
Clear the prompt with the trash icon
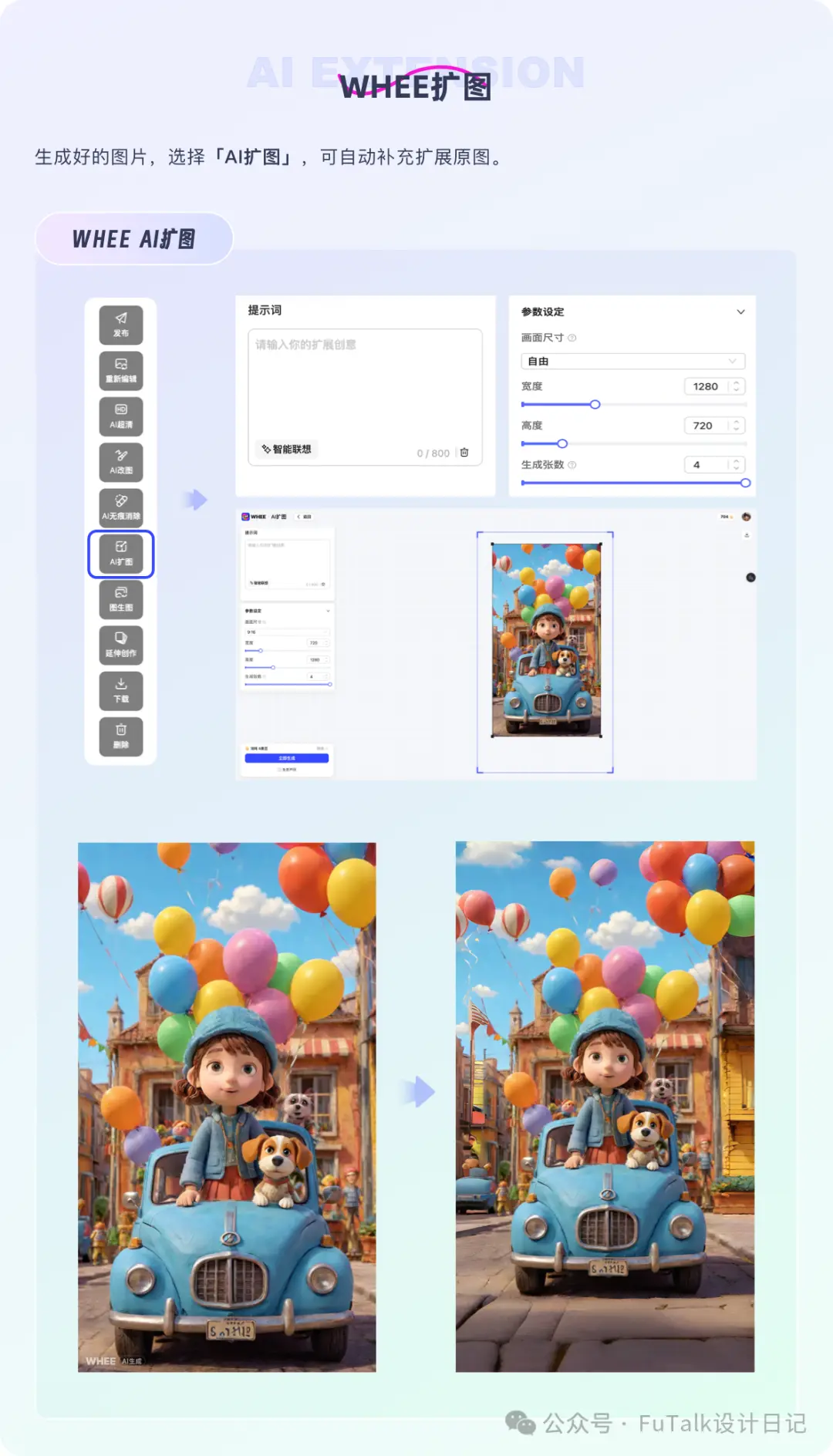[x=464, y=453]
